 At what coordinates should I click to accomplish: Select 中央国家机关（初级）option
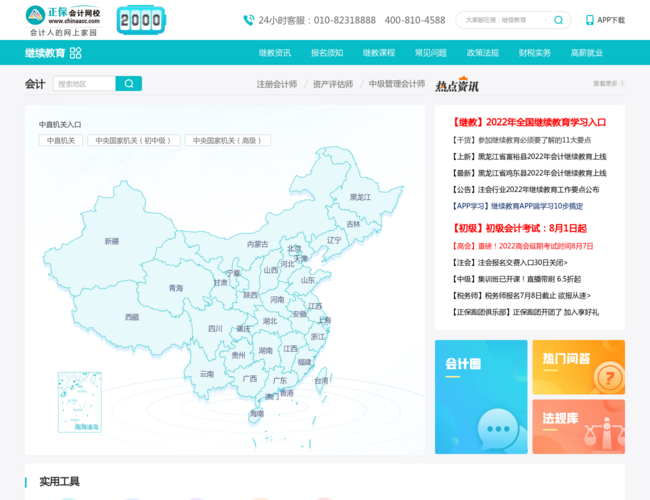pyautogui.click(x=131, y=141)
